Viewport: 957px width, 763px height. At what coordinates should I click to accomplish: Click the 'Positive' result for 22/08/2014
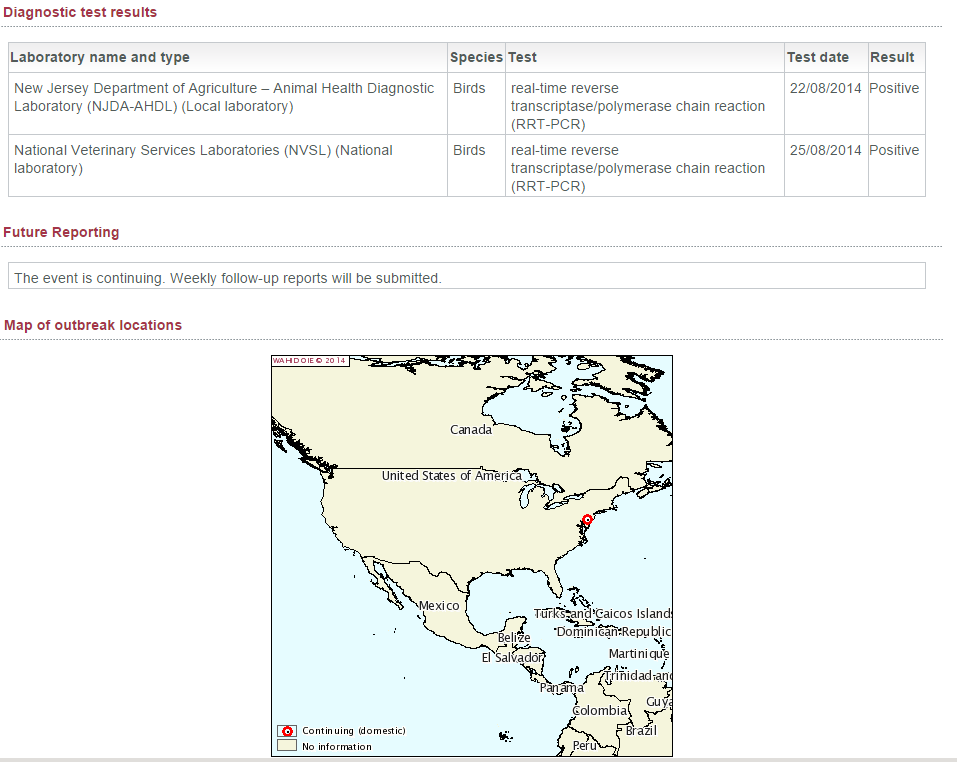pos(894,89)
